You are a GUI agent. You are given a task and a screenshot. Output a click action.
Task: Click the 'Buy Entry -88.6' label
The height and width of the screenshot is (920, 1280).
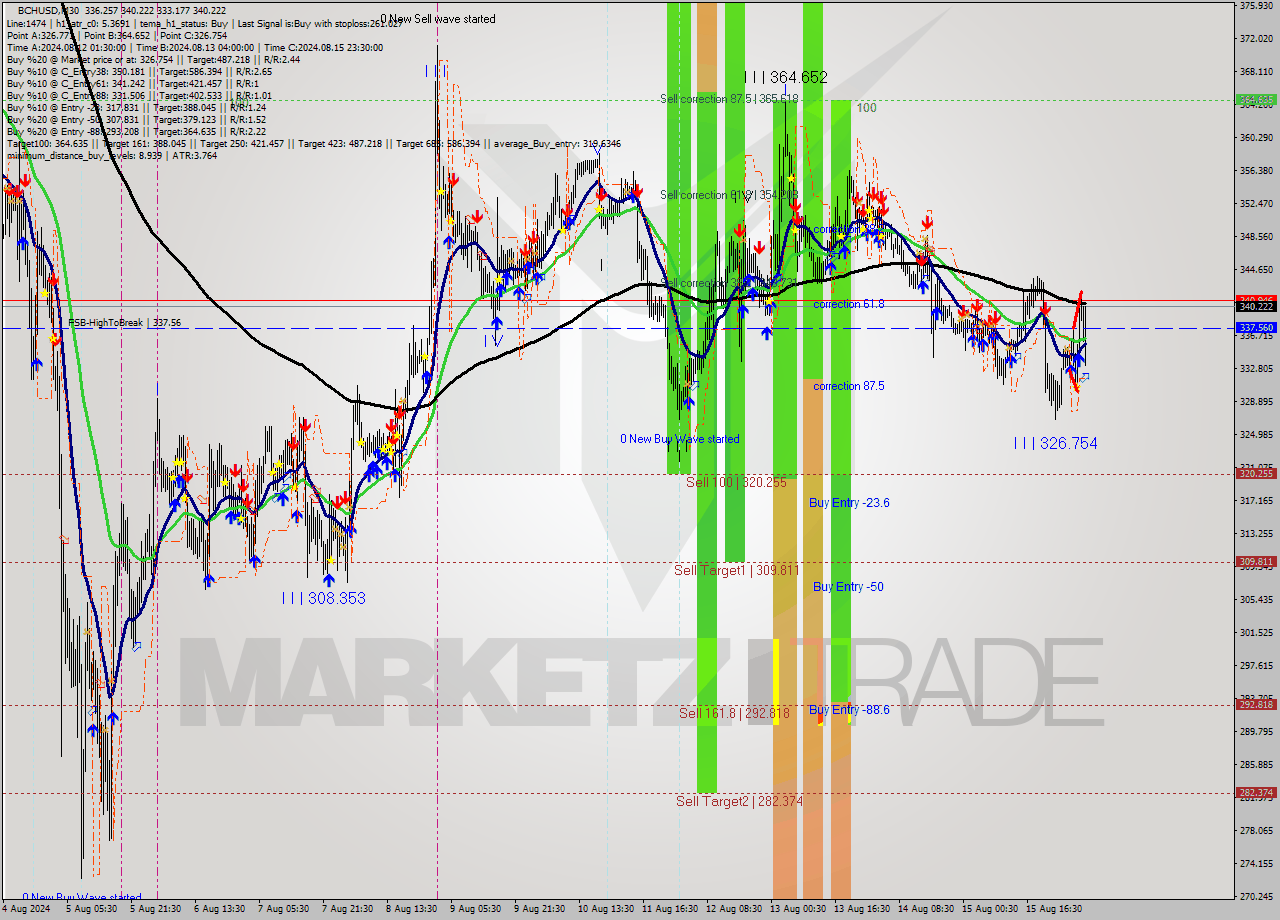pos(849,710)
